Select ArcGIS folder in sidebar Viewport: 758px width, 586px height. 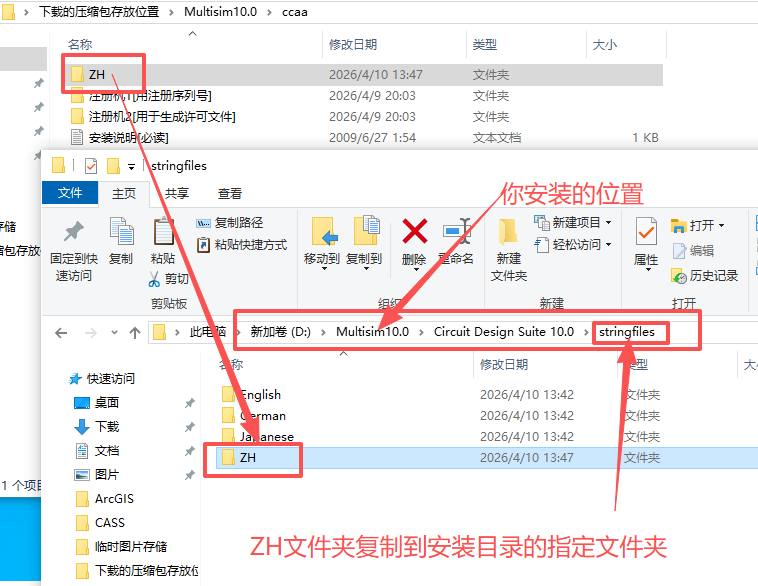tap(105, 498)
